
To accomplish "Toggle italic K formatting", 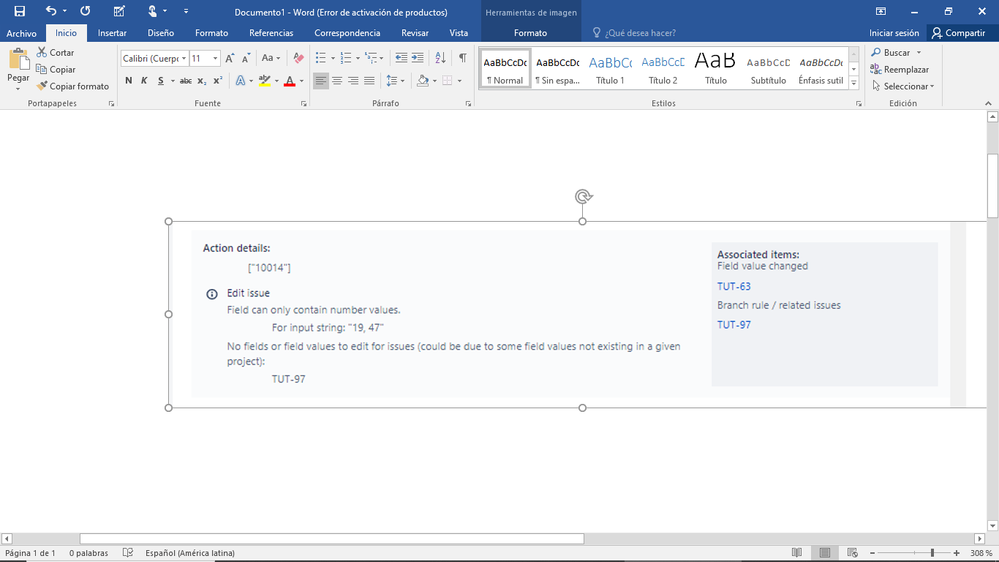I will 144,80.
